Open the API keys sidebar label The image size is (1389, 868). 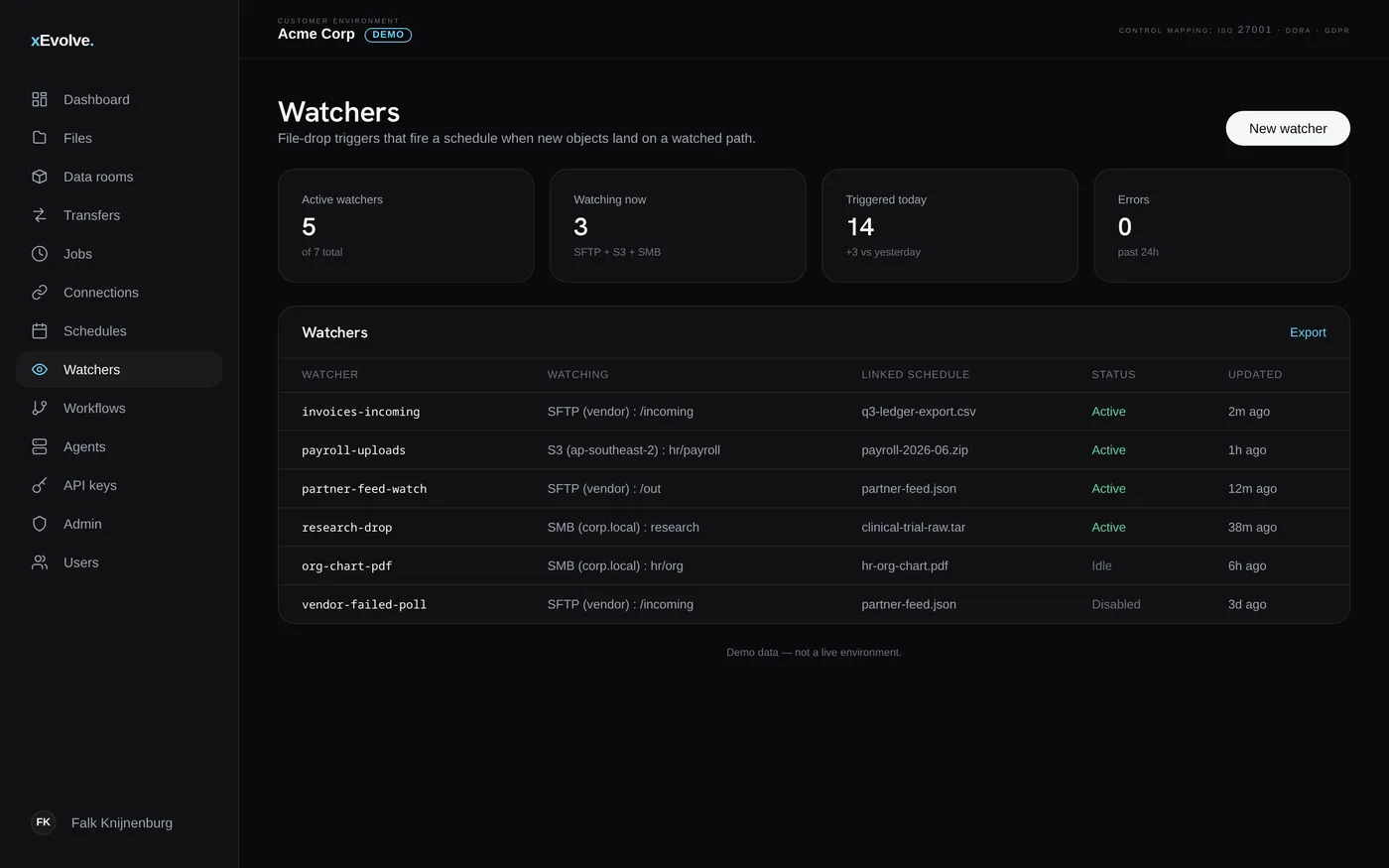click(90, 486)
